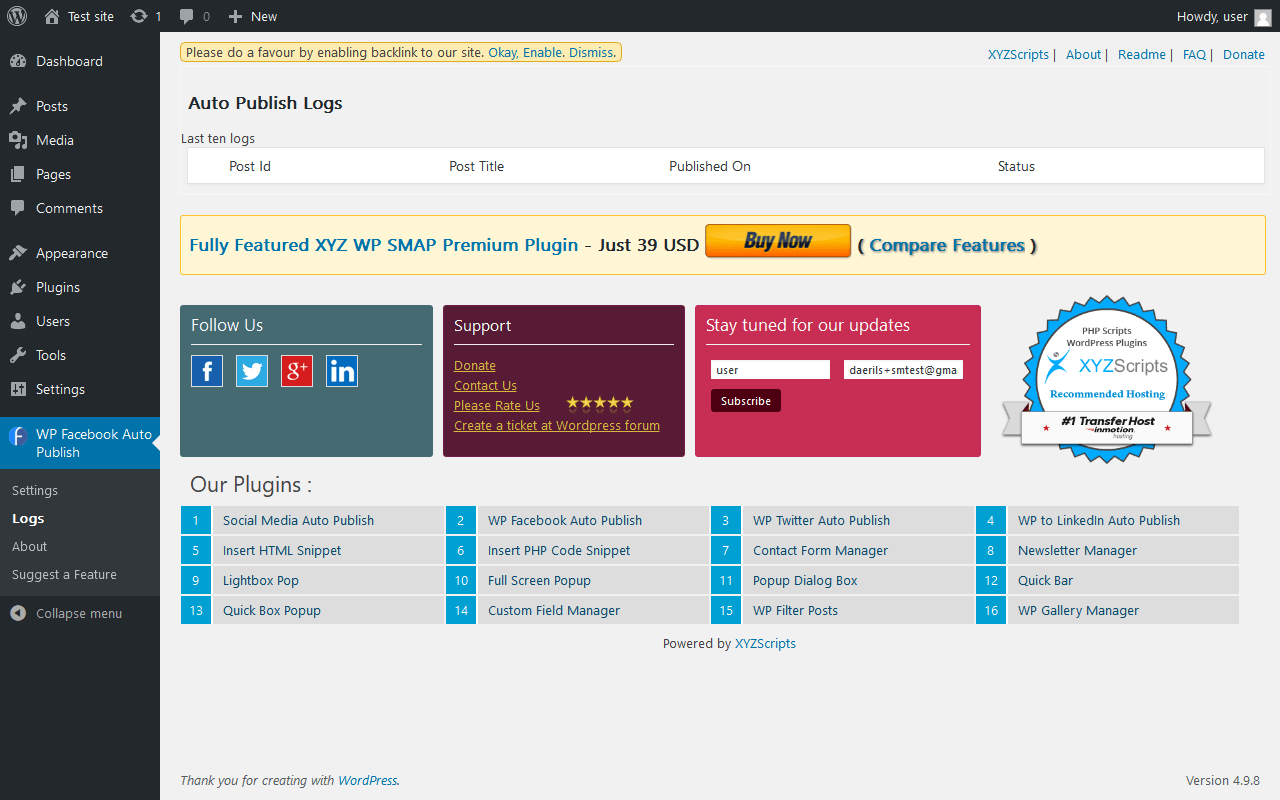Click the Appearance paintbrush icon
Image resolution: width=1280 pixels, height=800 pixels.
point(18,253)
